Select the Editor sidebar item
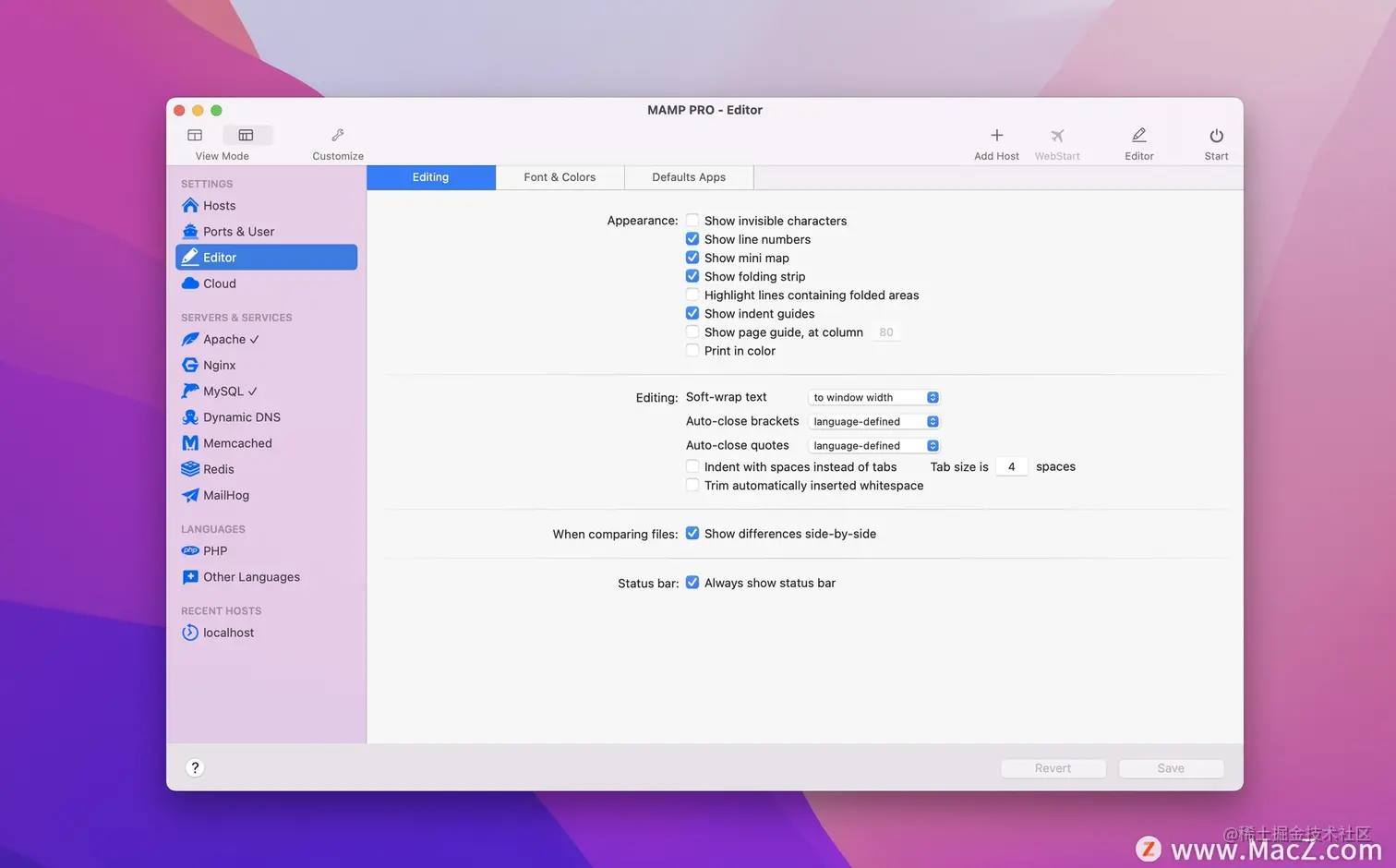 coord(266,258)
